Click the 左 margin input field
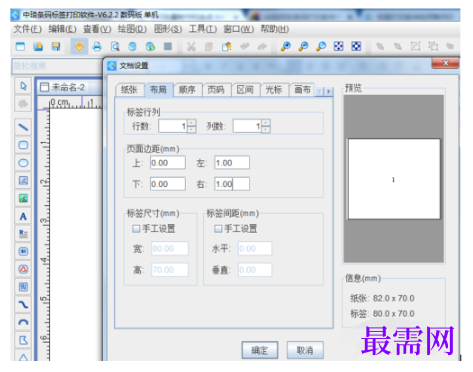The width and height of the screenshot is (473, 372). point(232,163)
